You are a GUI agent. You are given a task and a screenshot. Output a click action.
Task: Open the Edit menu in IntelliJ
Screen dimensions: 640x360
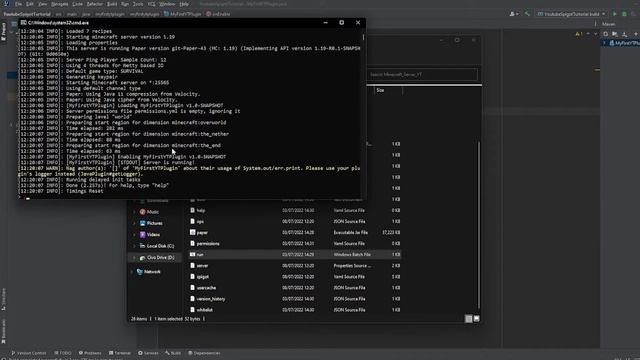(x=30, y=4)
